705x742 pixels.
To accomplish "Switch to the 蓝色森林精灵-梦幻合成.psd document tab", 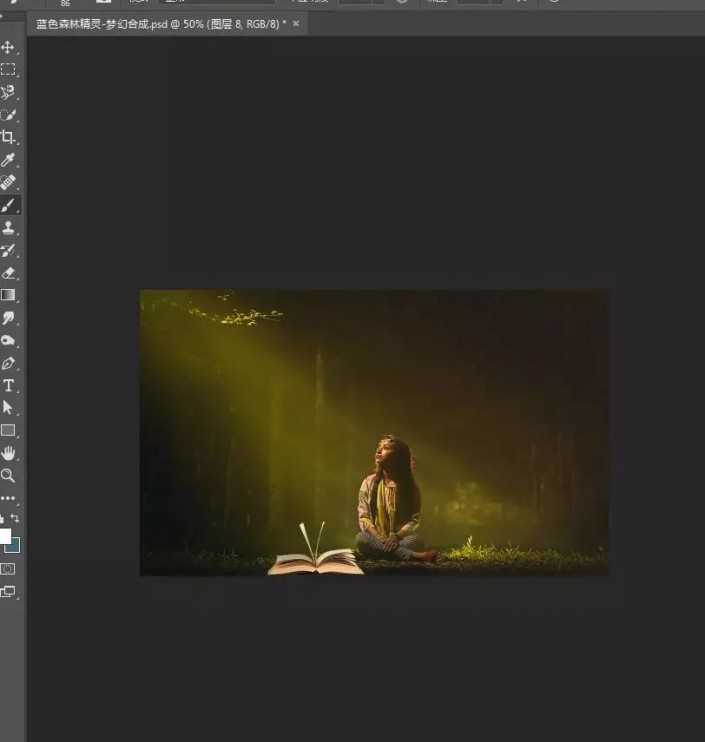I will click(160, 23).
